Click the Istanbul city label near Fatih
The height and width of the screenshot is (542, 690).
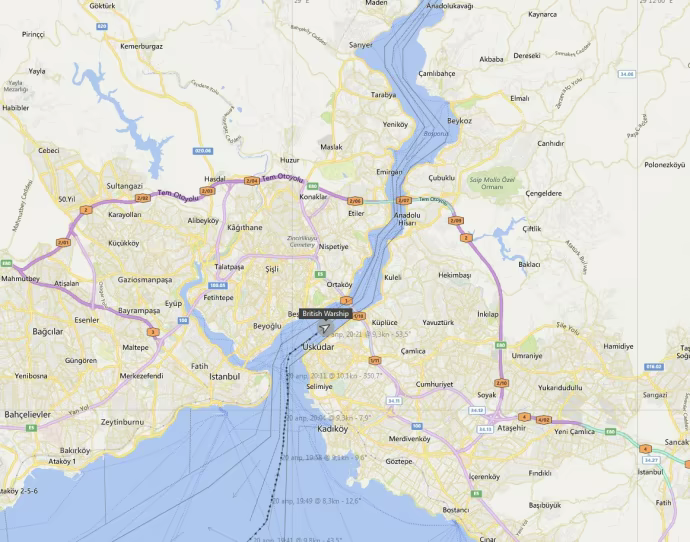224,377
